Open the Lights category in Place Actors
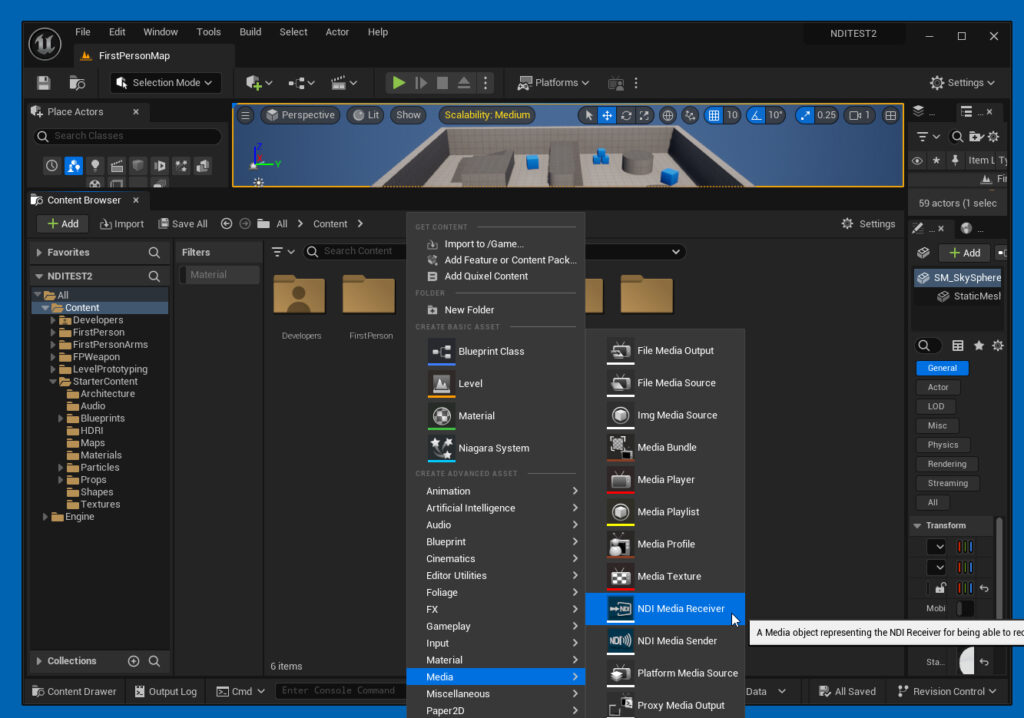The width and height of the screenshot is (1024, 718). pyautogui.click(x=94, y=166)
